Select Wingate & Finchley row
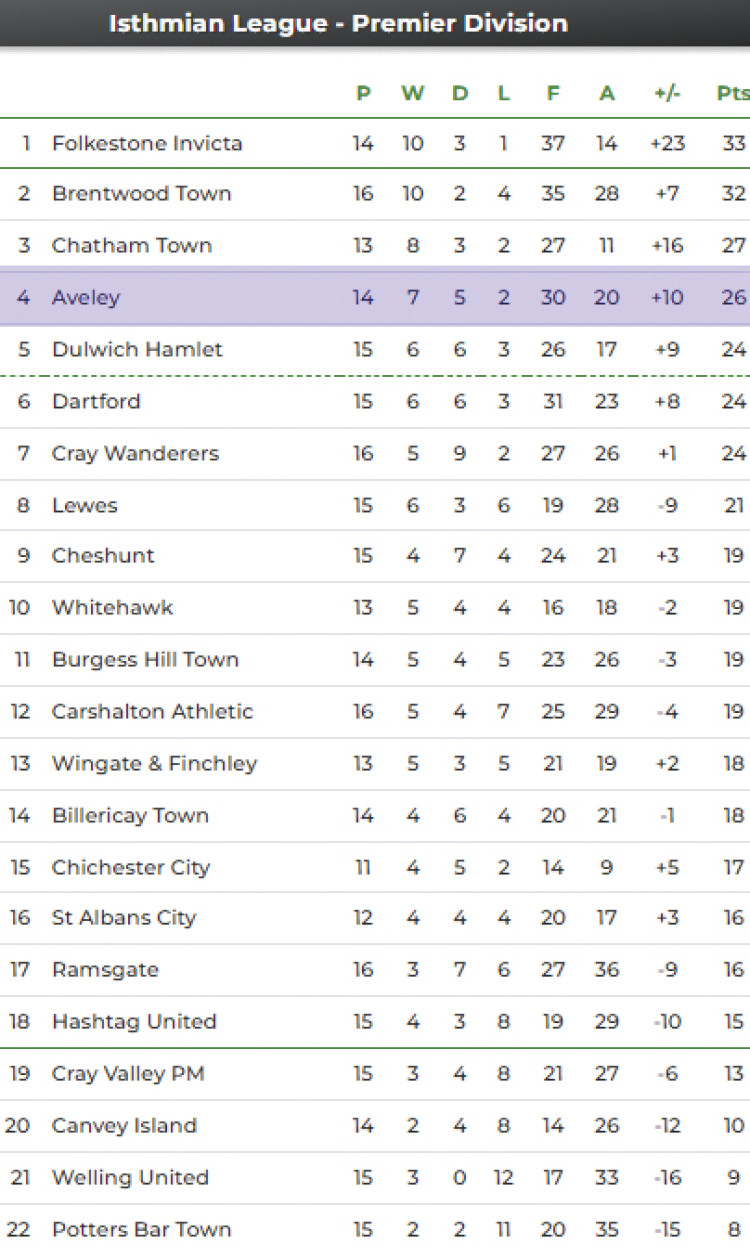Image resolution: width=750 pixels, height=1257 pixels. 154,763
